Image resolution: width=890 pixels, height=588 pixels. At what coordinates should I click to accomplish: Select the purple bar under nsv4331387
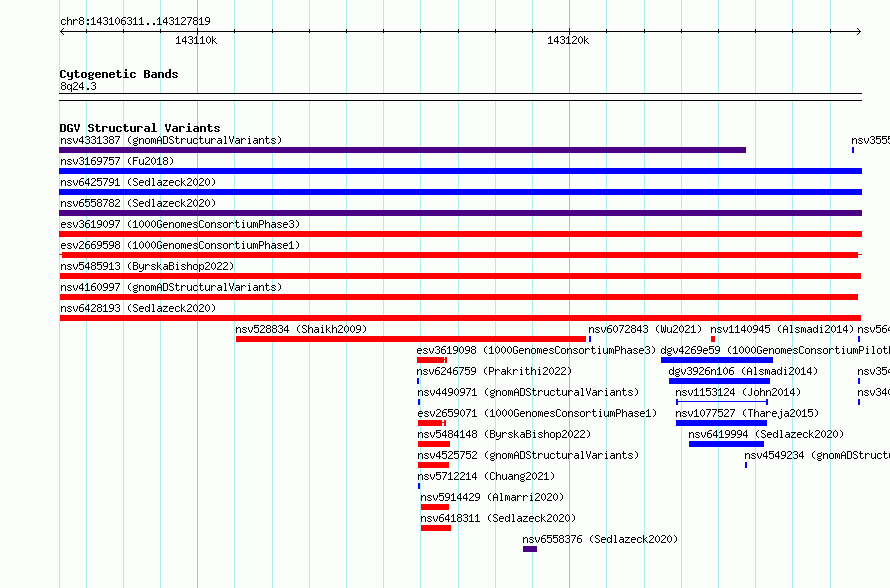pos(402,150)
